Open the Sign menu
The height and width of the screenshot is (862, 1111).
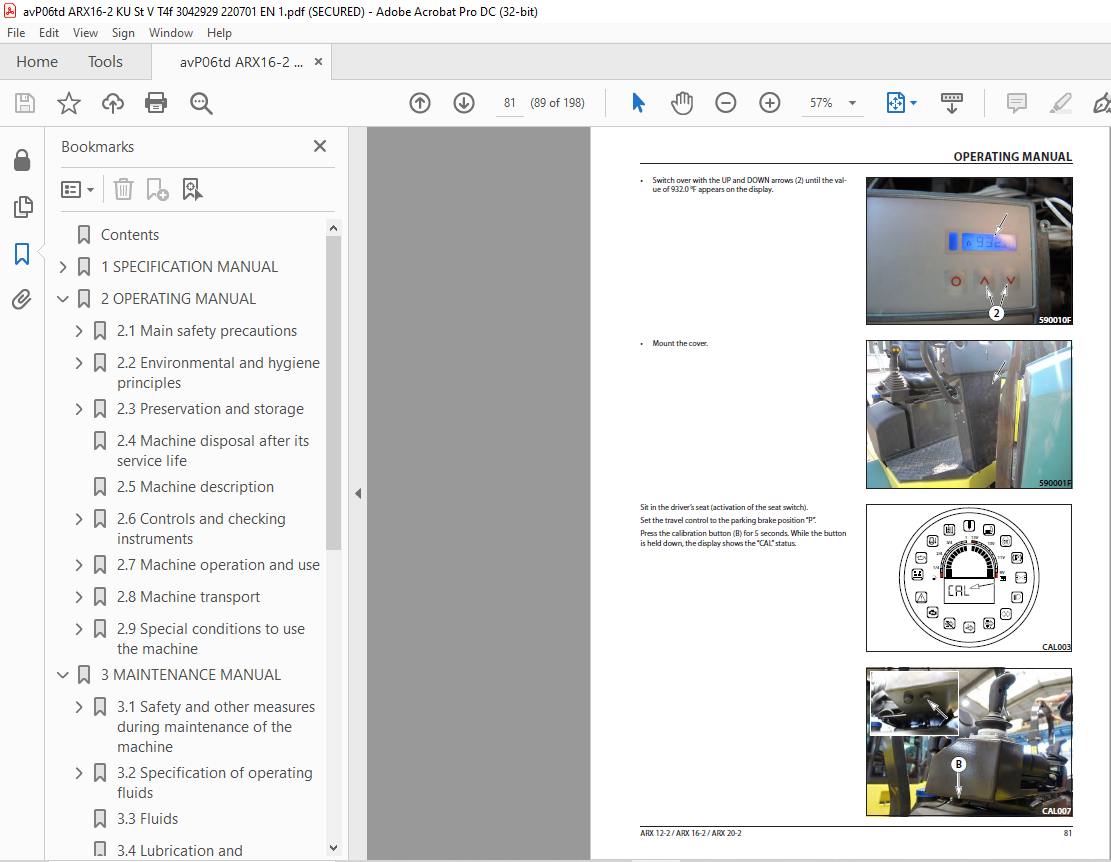(123, 33)
